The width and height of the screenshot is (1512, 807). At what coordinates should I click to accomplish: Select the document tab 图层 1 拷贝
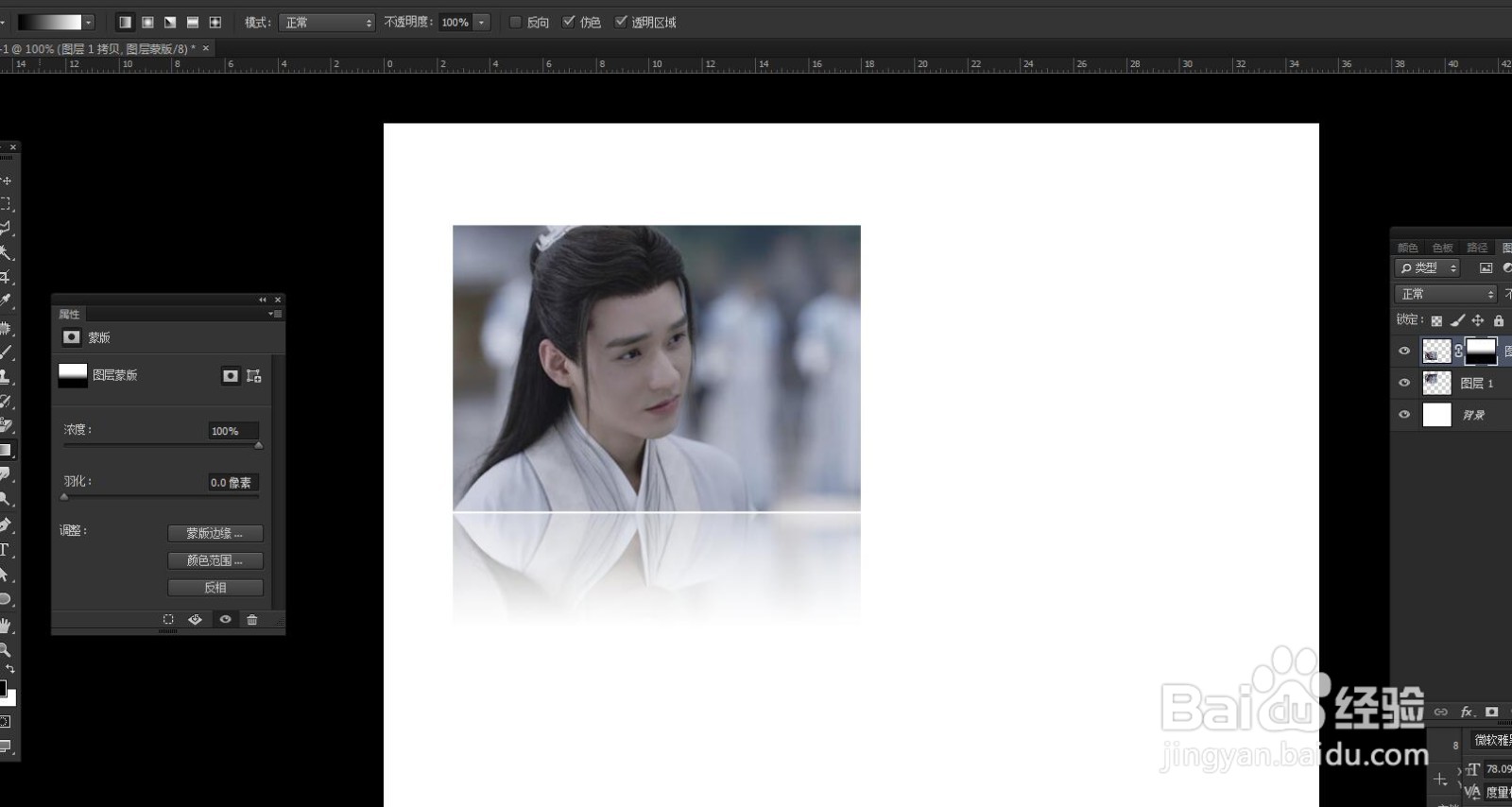[x=105, y=48]
